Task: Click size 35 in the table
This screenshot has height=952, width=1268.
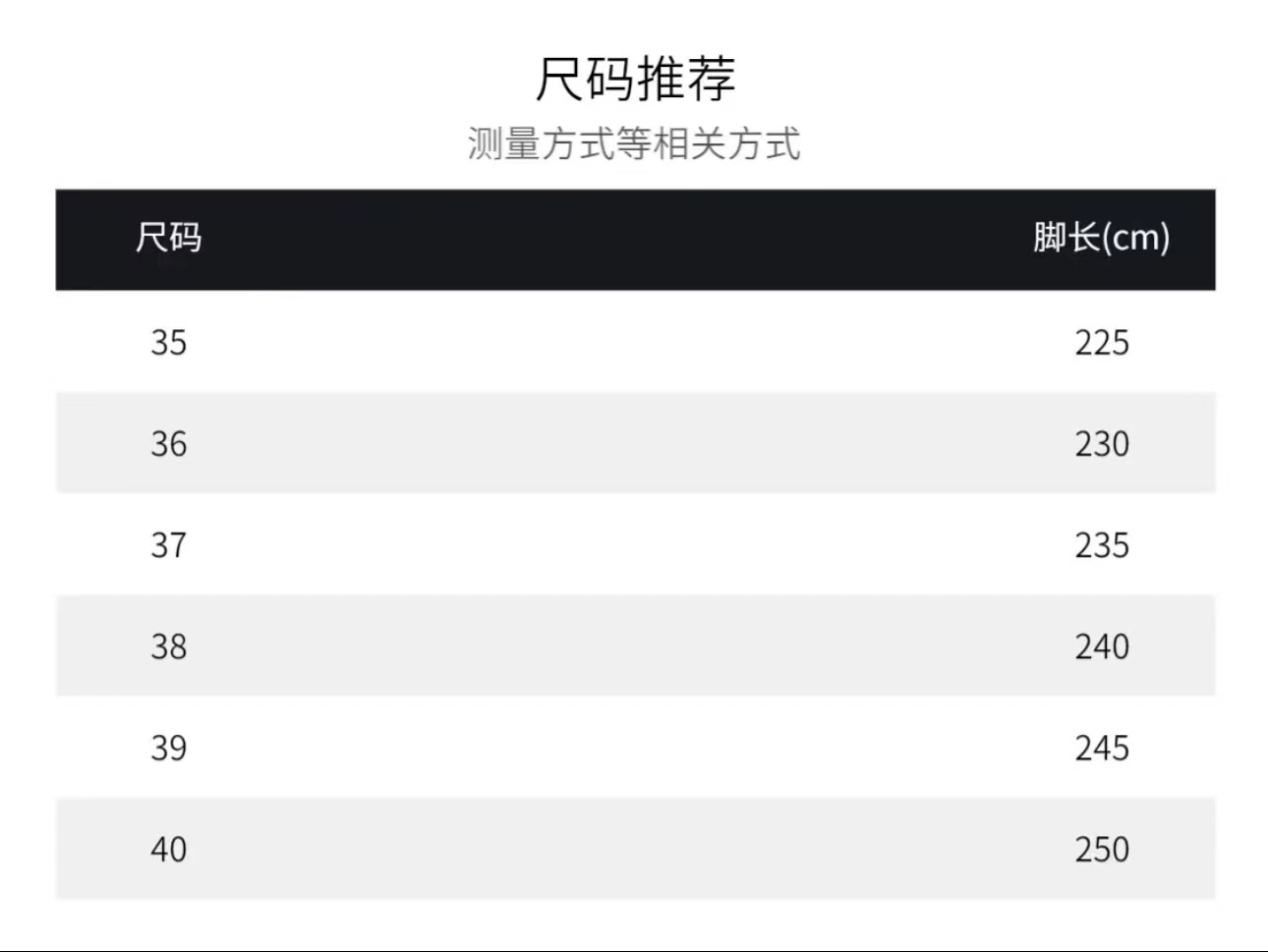Action: click(168, 343)
